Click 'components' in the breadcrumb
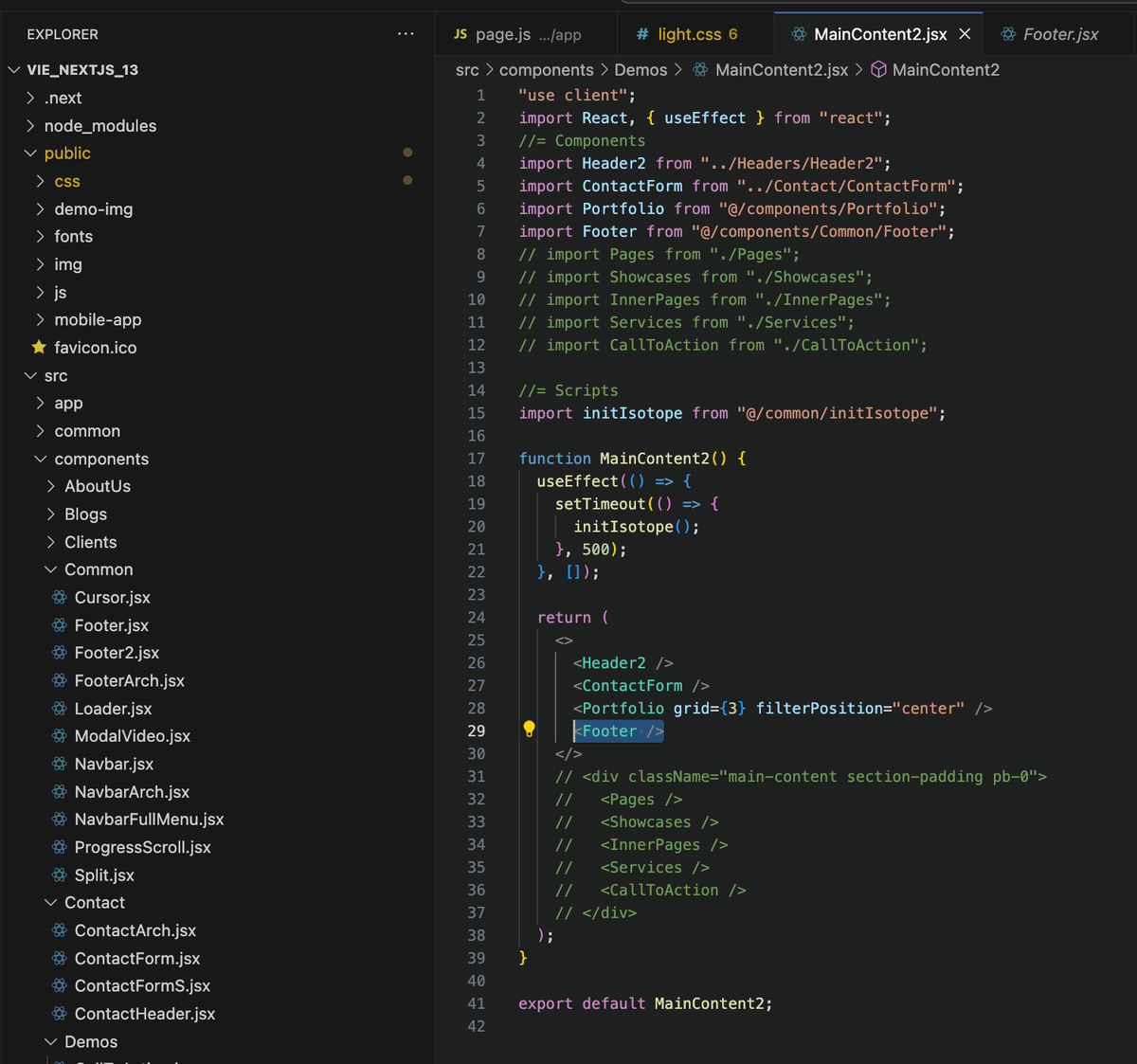The width and height of the screenshot is (1137, 1064). tap(547, 70)
